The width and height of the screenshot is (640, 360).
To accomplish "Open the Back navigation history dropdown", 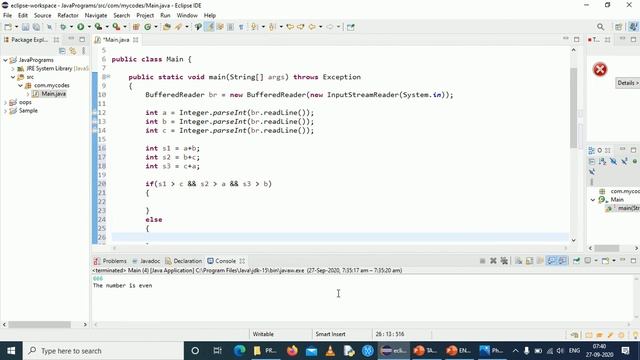I will coord(320,27).
